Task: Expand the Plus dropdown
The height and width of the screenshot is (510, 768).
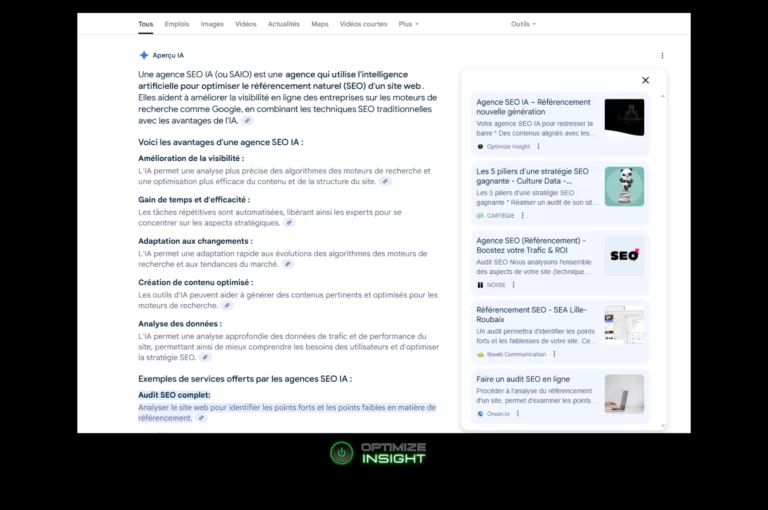Action: tap(408, 24)
